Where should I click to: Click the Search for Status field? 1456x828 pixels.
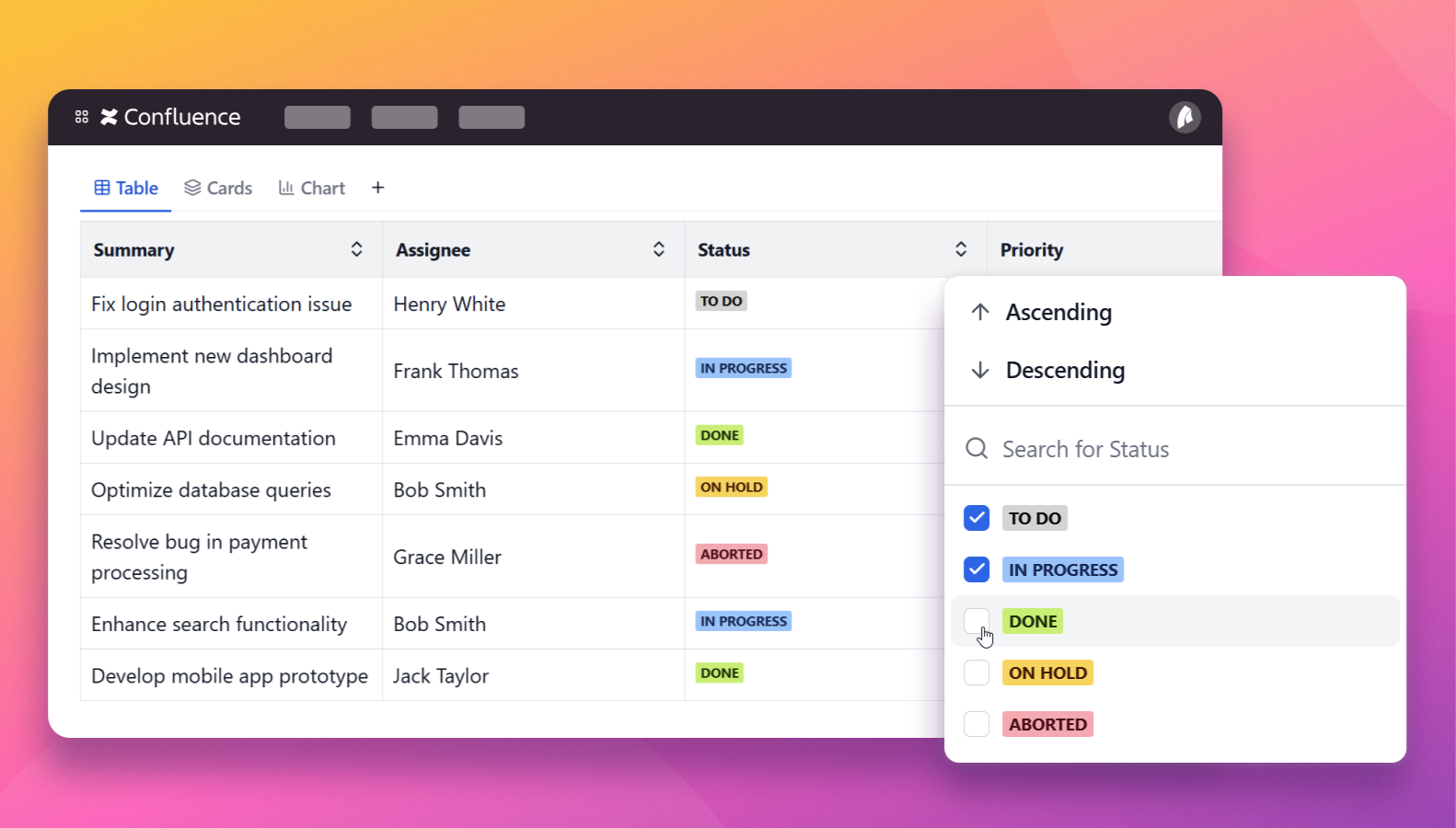click(1175, 448)
